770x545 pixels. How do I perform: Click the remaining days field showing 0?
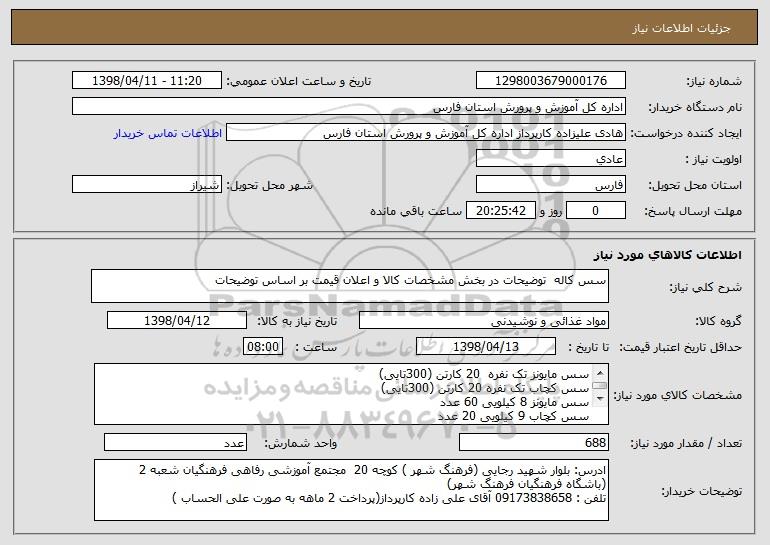[596, 211]
